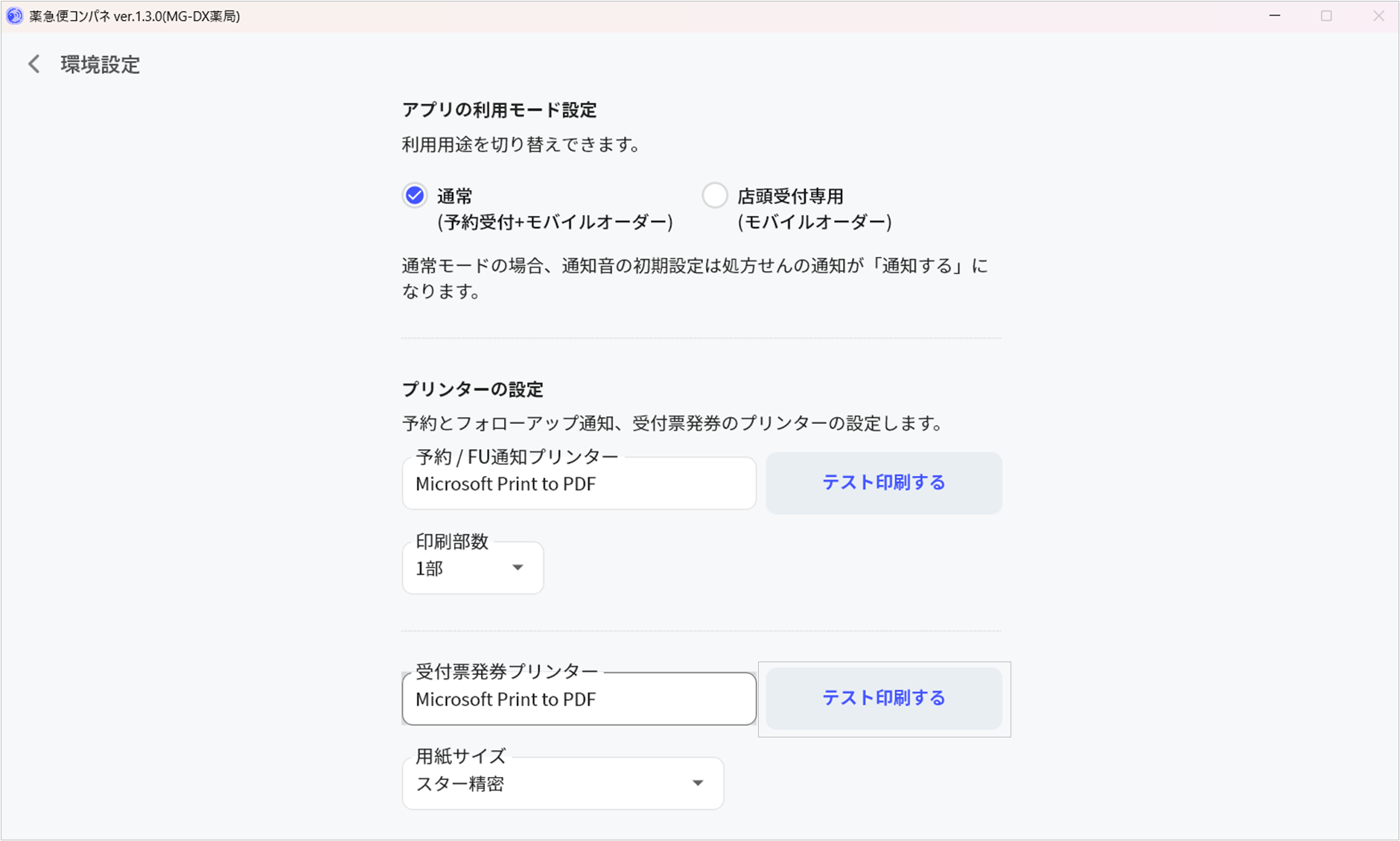Select the 通常 usage mode radio button

click(x=415, y=195)
